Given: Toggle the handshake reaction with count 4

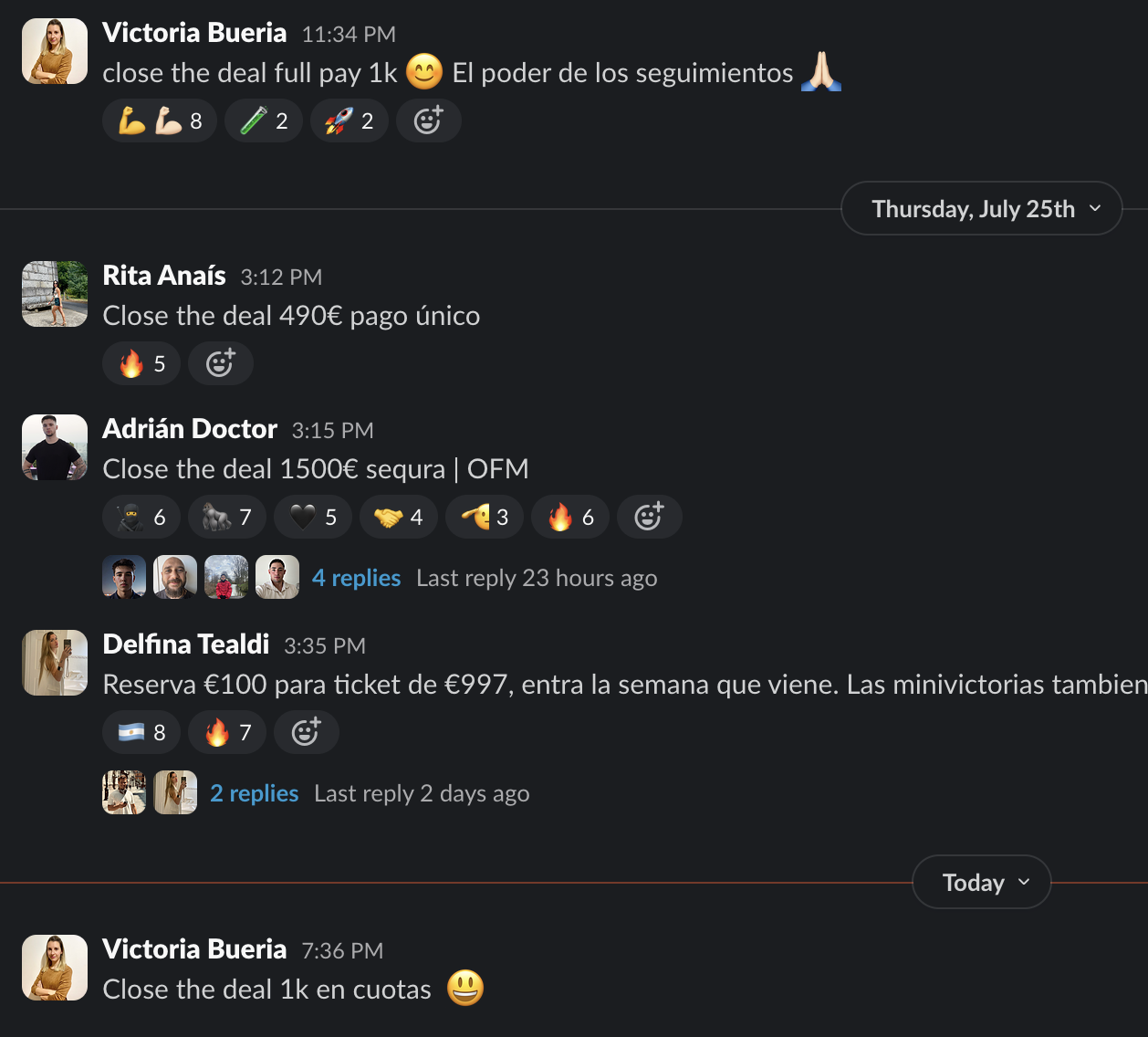Looking at the screenshot, I should pos(399,517).
